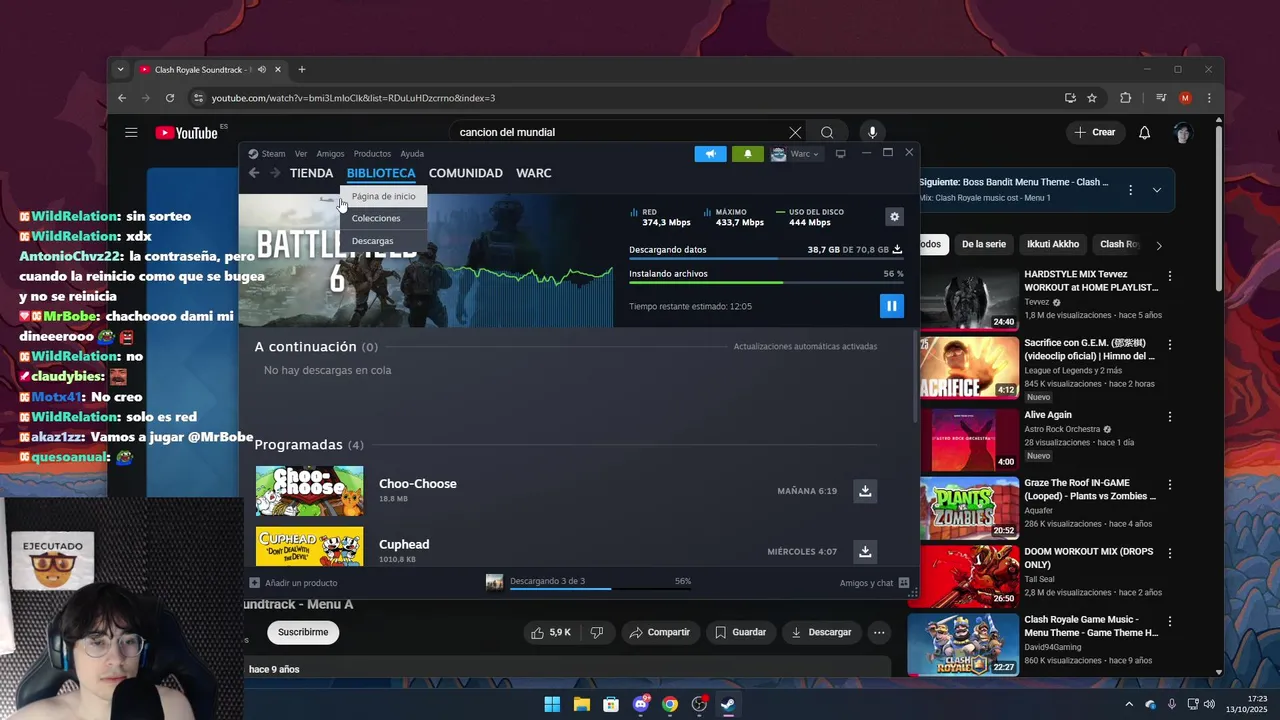Open YouTube account avatar menu
1280x720 pixels.
tap(1183, 132)
